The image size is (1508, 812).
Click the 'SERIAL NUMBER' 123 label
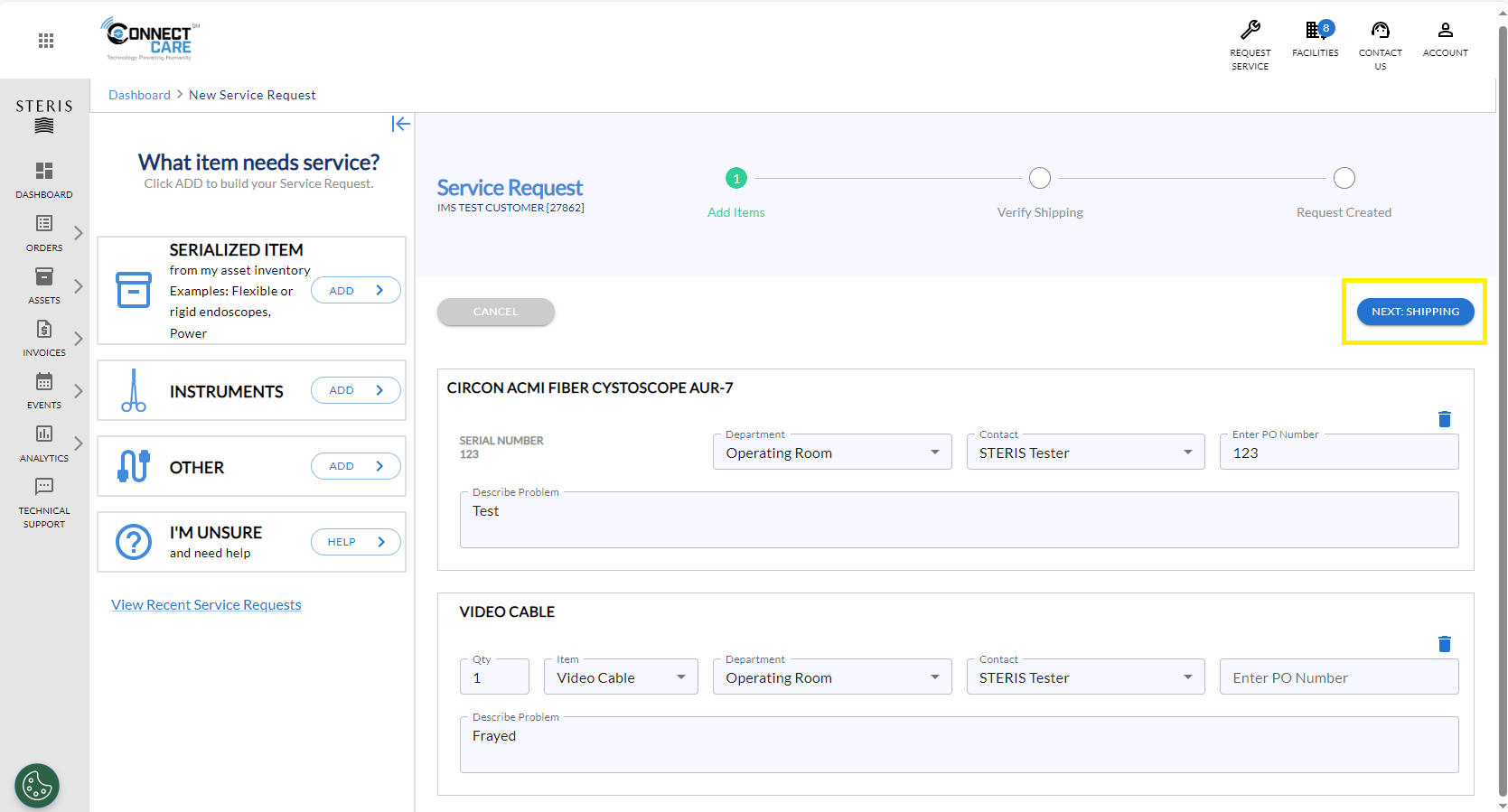[x=501, y=447]
